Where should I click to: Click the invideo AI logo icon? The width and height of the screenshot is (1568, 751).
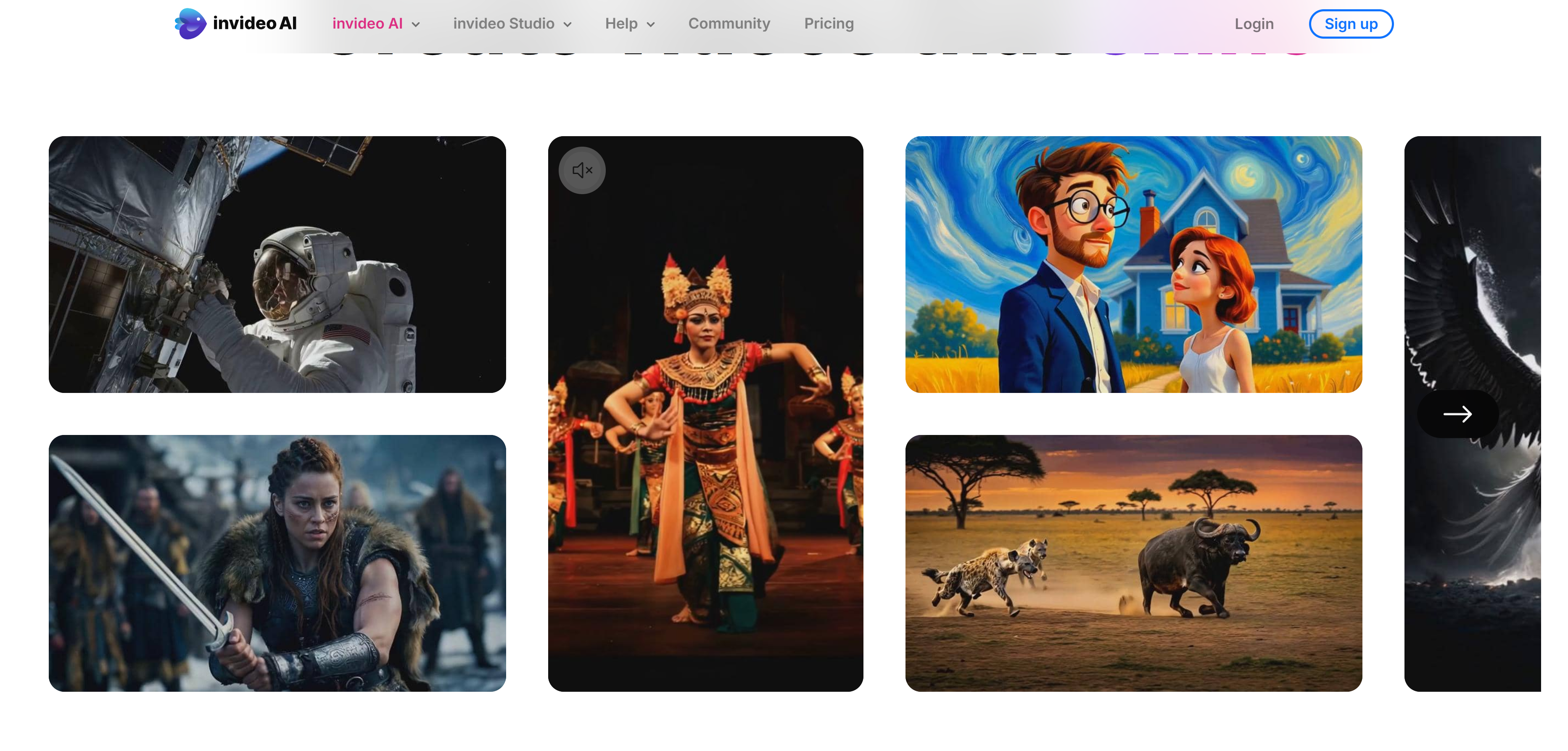coord(190,24)
